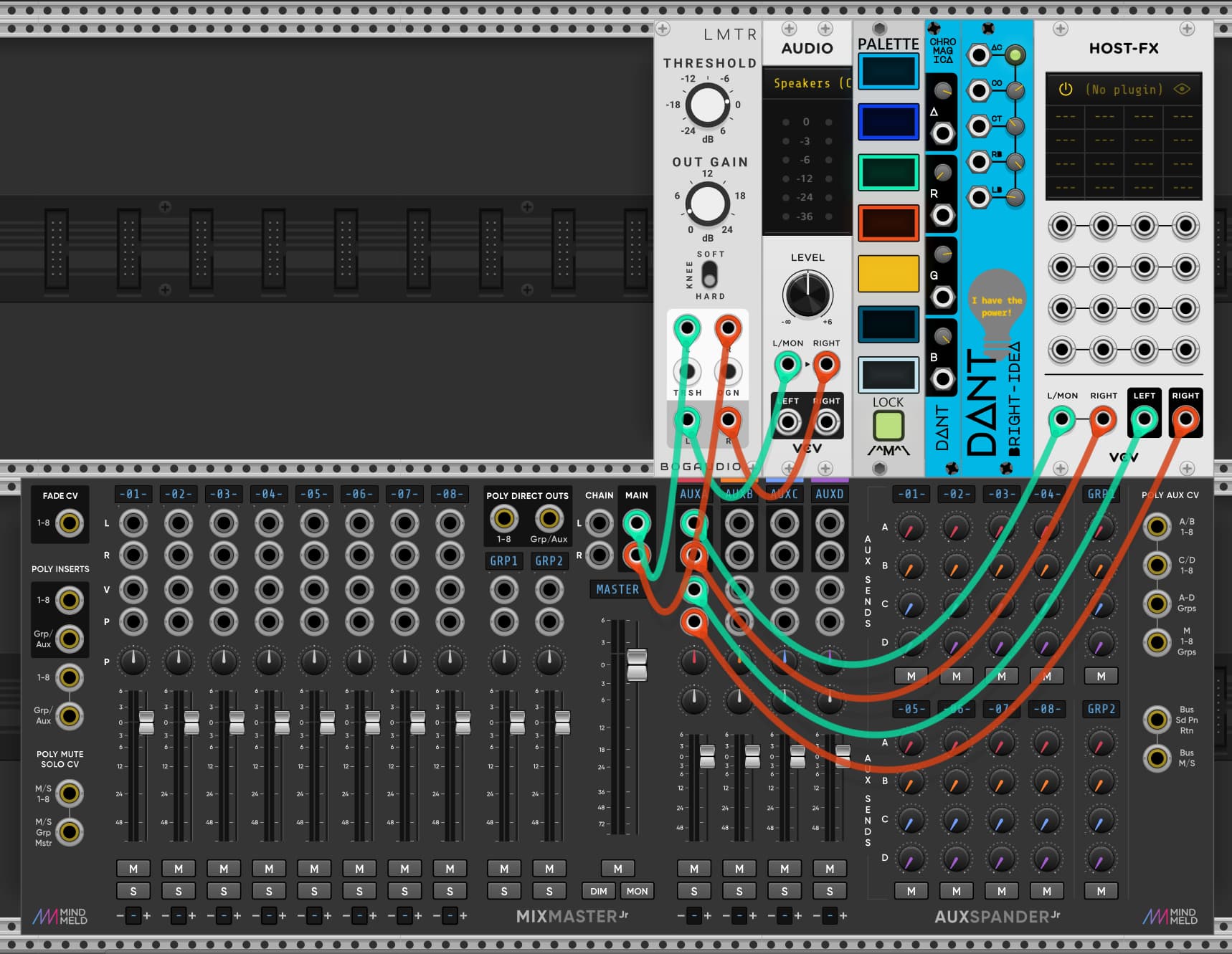
Task: Click the Host-FX plugin power icon
Action: (x=1066, y=90)
